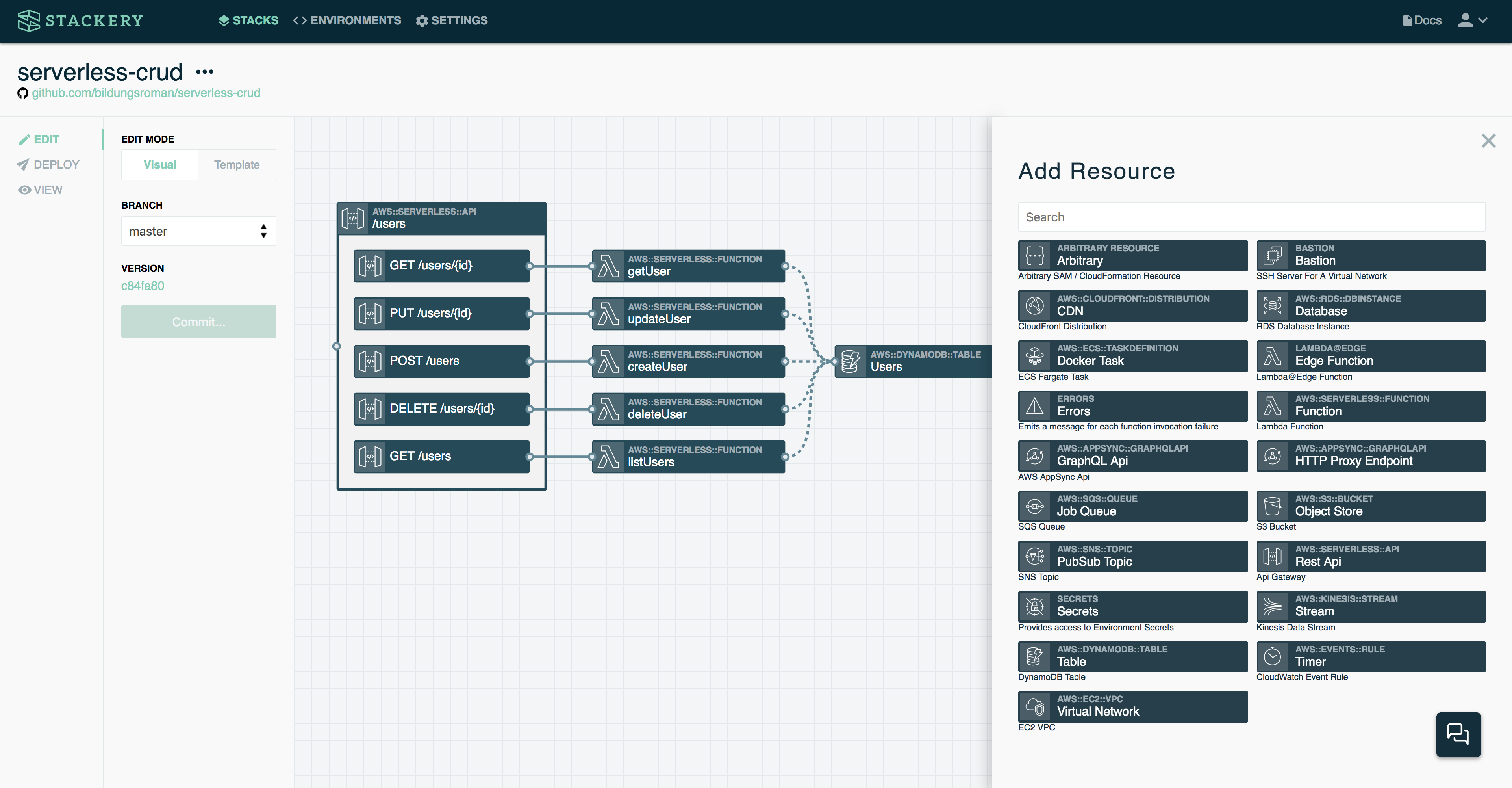Select the Edit sidebar item
Image resolution: width=1512 pixels, height=788 pixels.
click(39, 139)
